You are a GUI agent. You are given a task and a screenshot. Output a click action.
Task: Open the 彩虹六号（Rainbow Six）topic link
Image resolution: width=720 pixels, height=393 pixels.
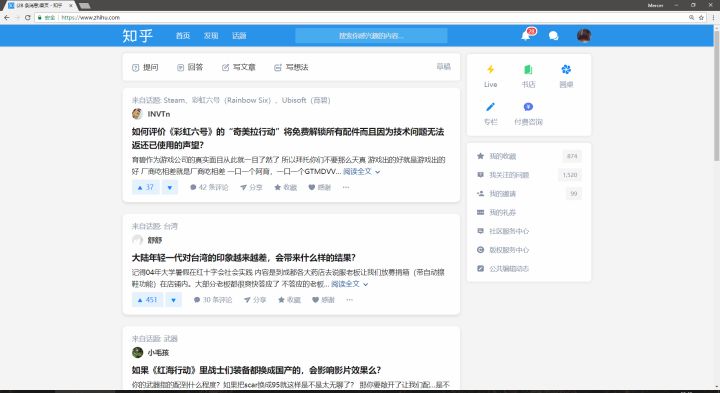tap(232, 100)
